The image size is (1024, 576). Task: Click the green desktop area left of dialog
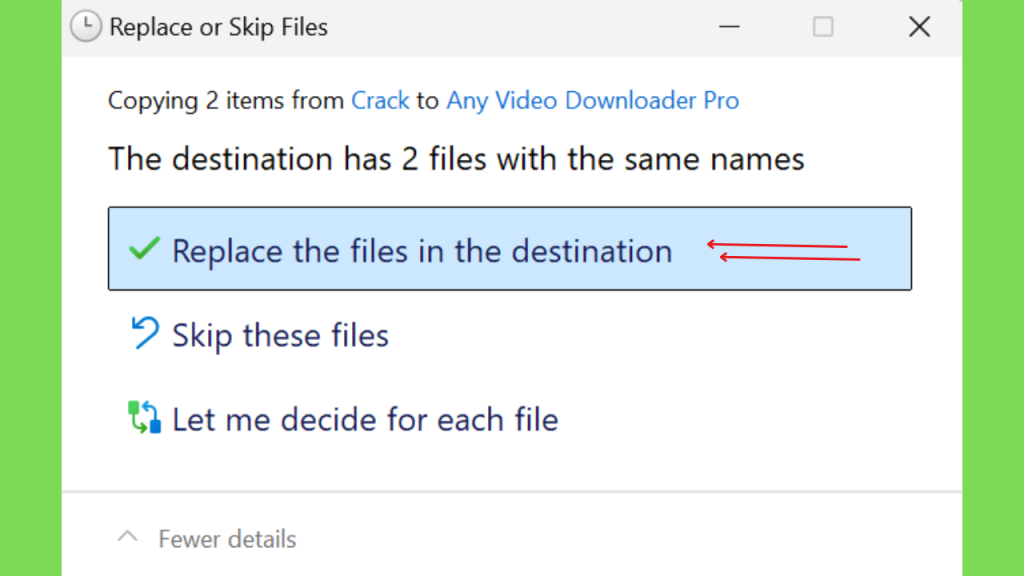tap(31, 288)
